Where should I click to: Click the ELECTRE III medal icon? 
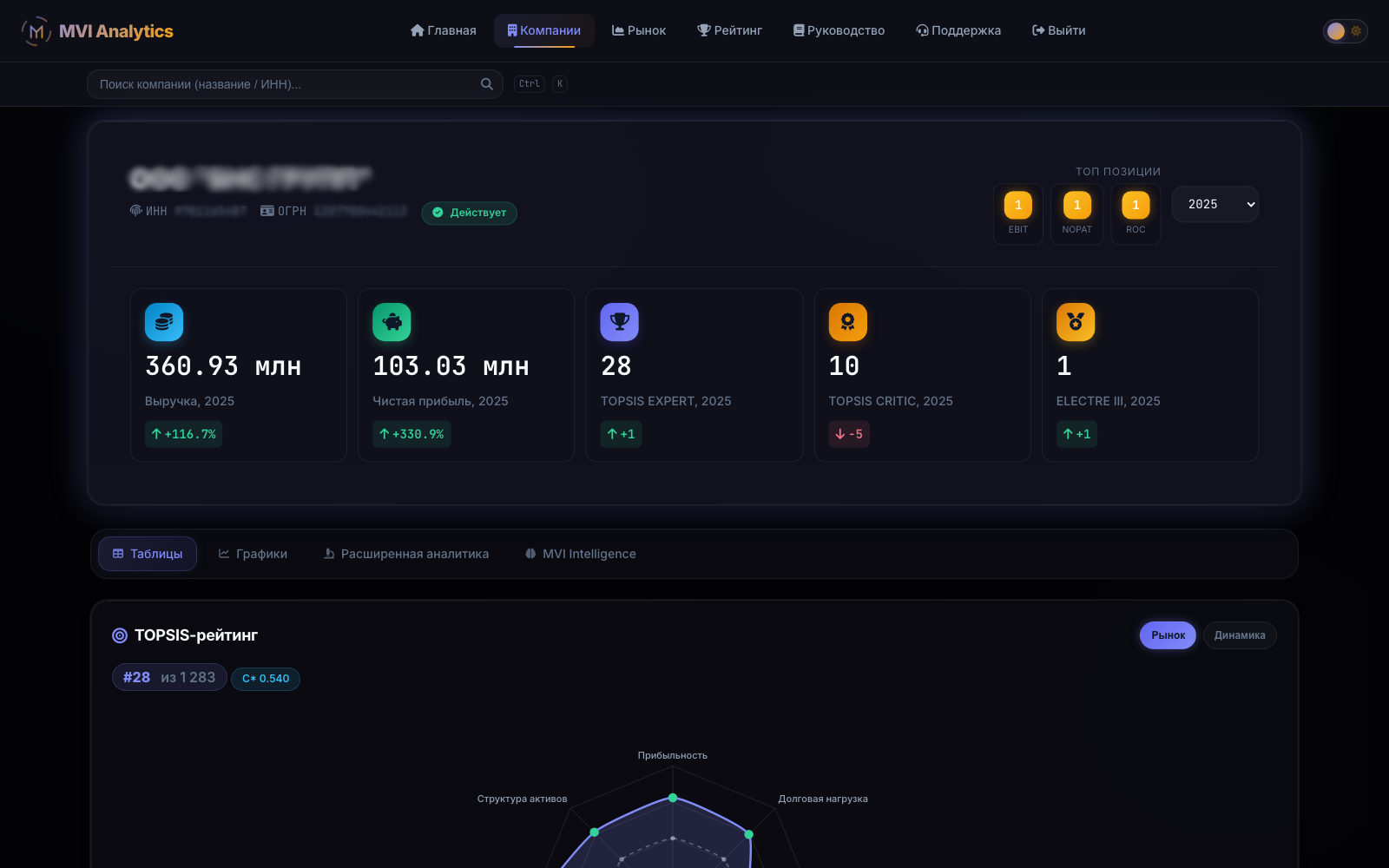(1076, 322)
